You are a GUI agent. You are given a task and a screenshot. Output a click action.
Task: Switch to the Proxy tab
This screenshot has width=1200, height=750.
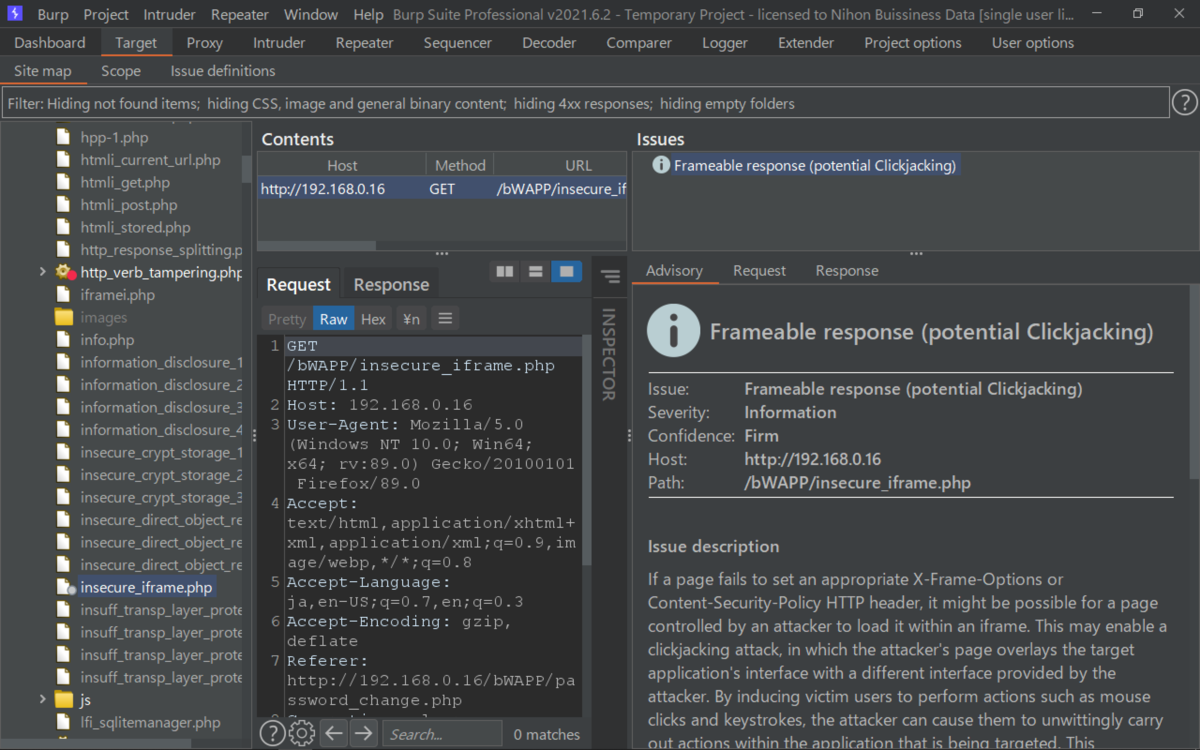point(205,43)
